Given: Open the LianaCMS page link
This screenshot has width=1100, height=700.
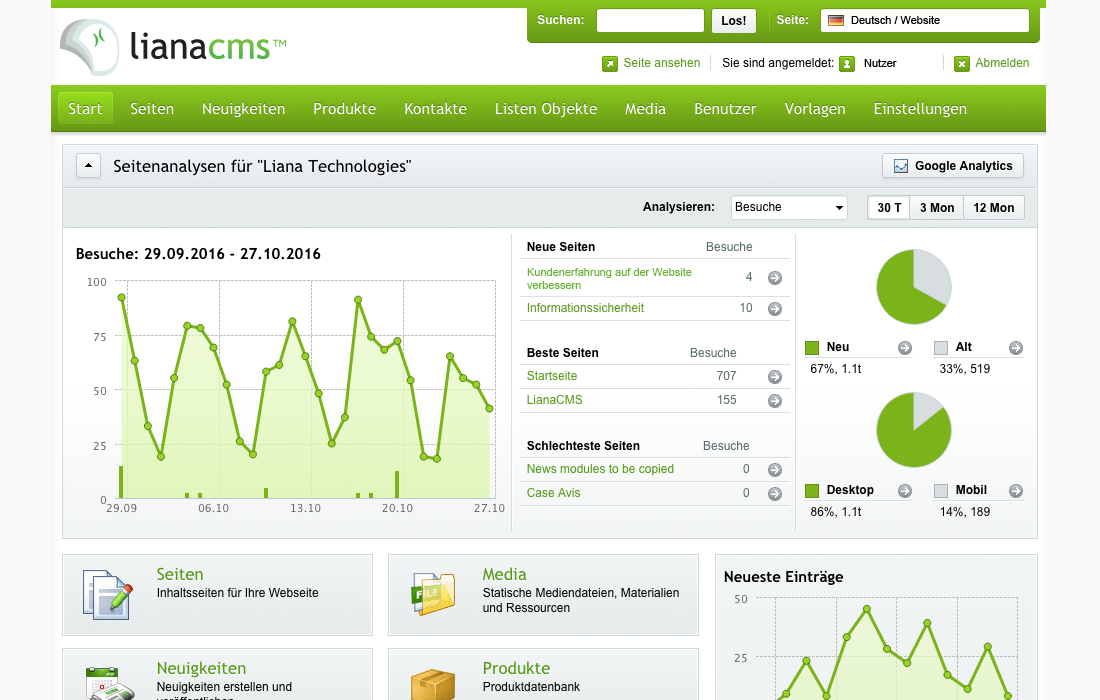Looking at the screenshot, I should coord(554,400).
